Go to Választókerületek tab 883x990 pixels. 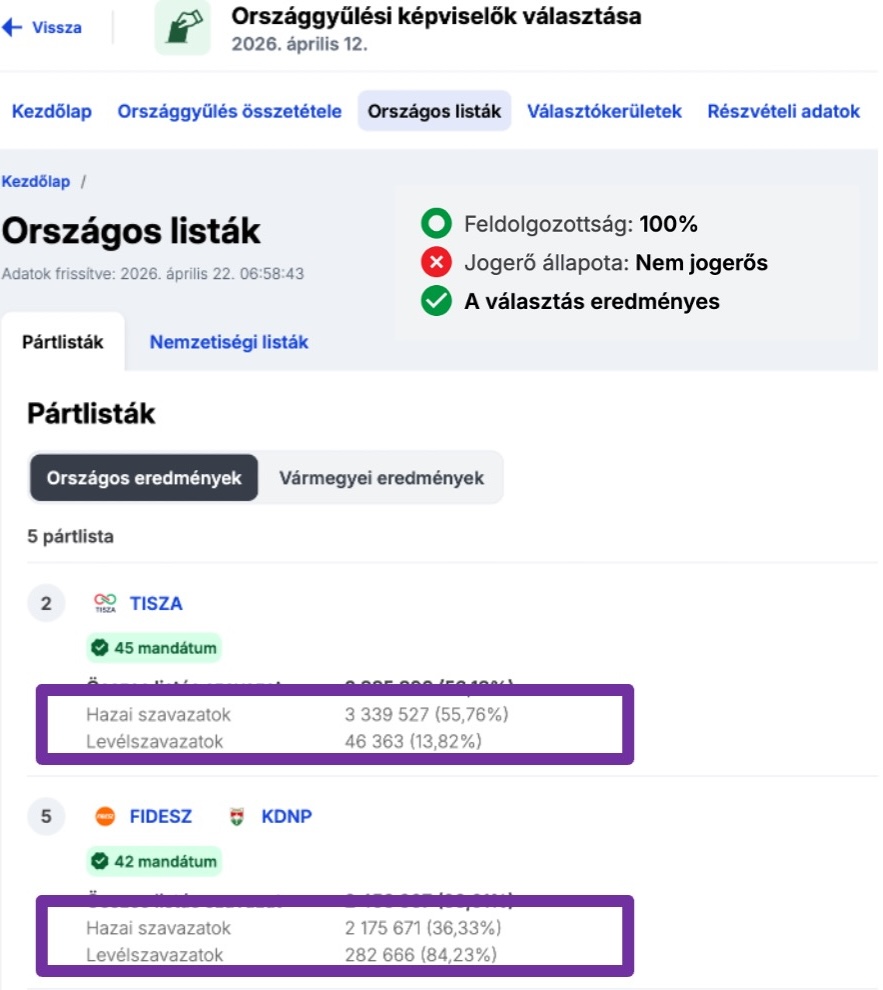click(x=604, y=112)
